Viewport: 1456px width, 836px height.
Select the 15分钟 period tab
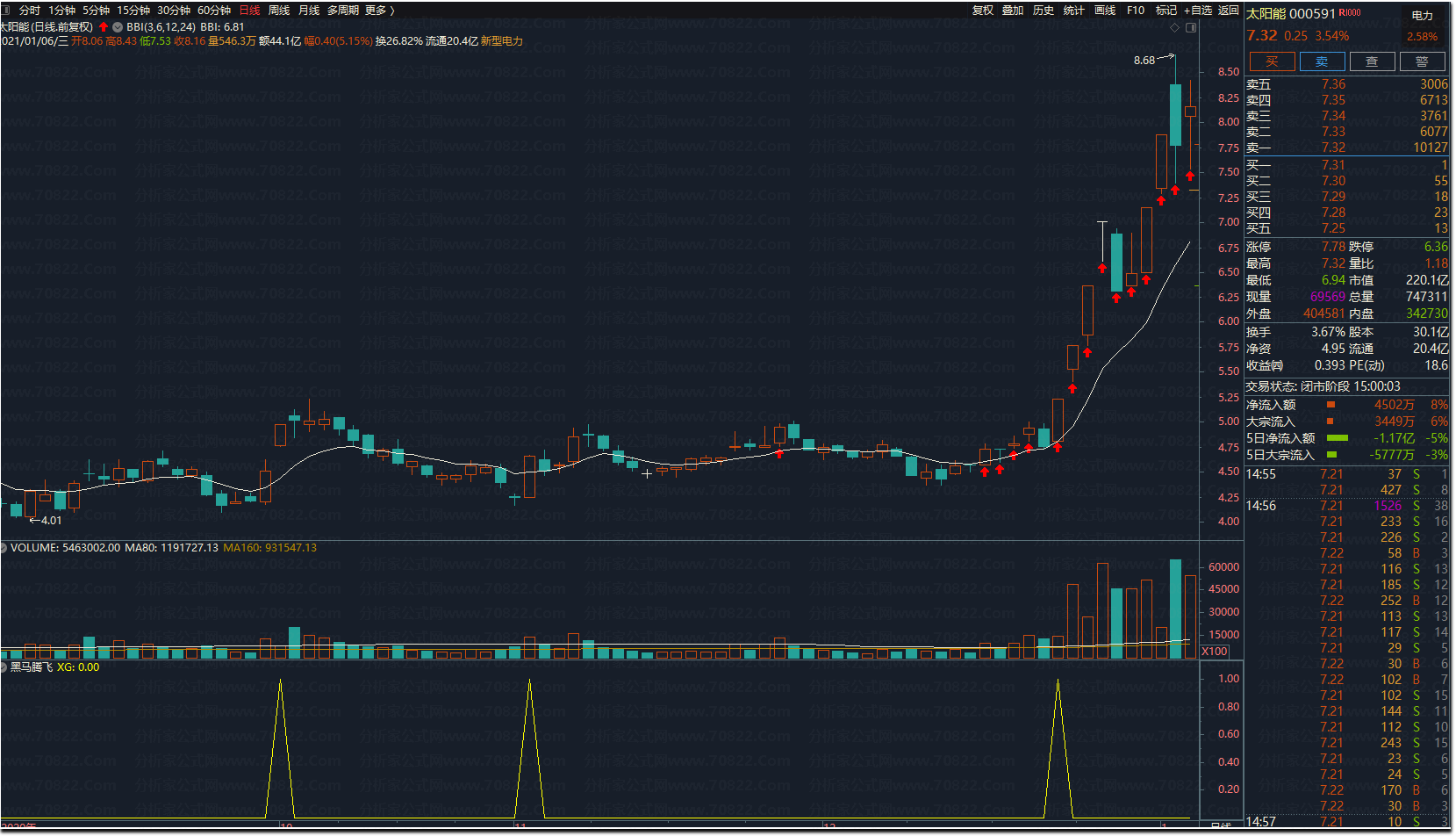133,11
